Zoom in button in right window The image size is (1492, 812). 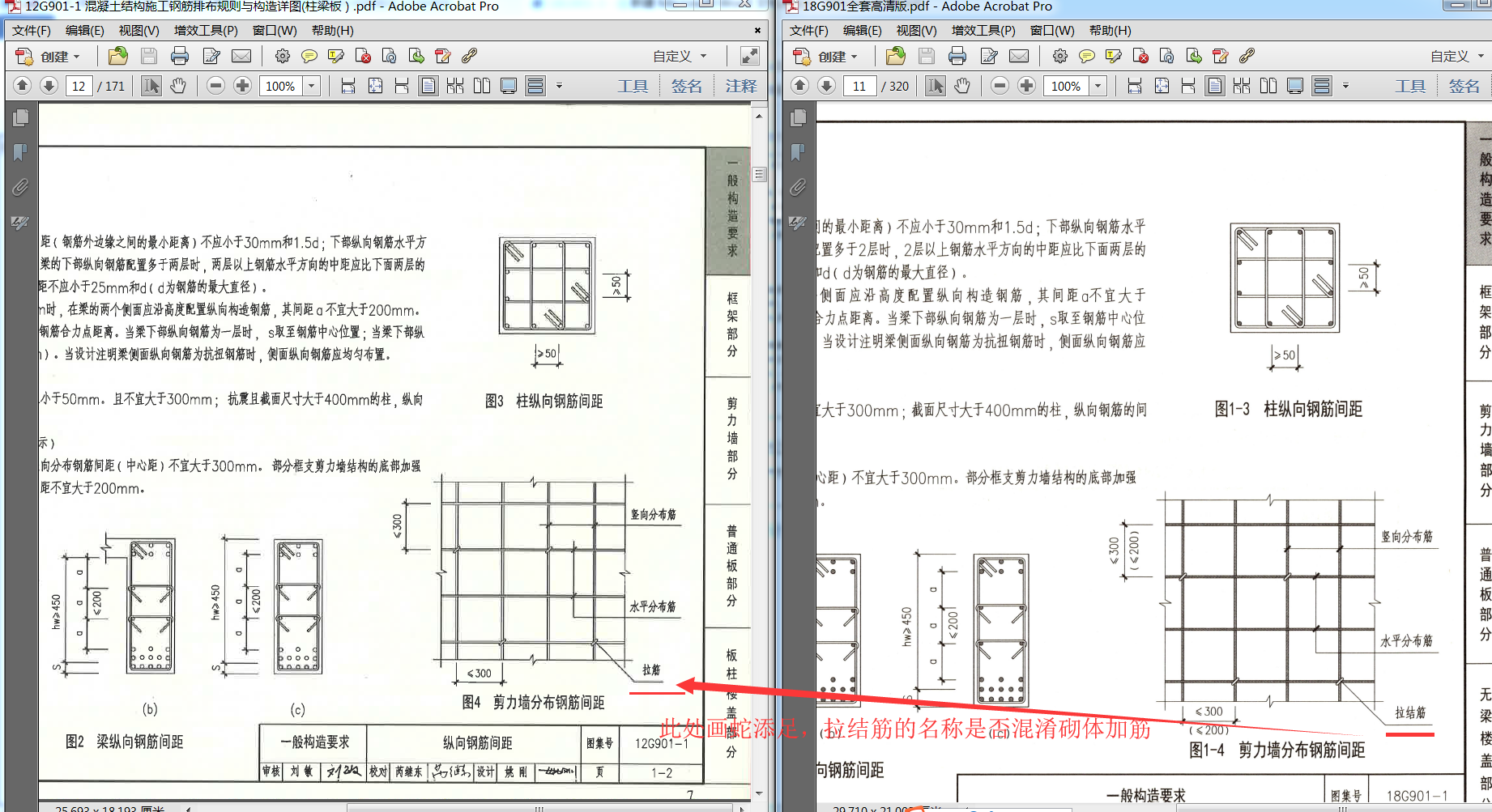pyautogui.click(x=1026, y=85)
